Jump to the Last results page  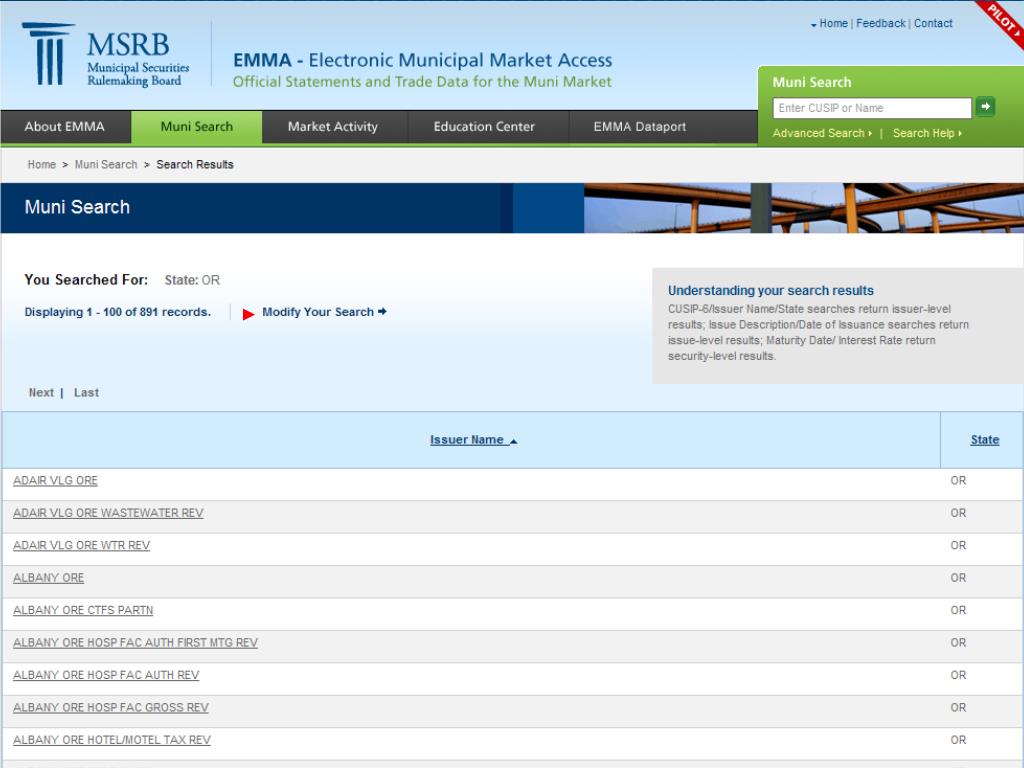[85, 392]
